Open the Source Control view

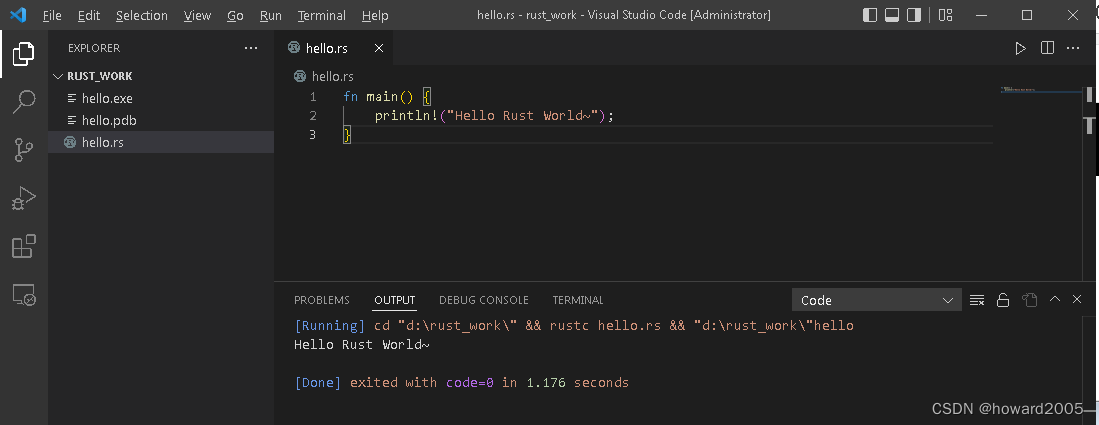pos(23,151)
